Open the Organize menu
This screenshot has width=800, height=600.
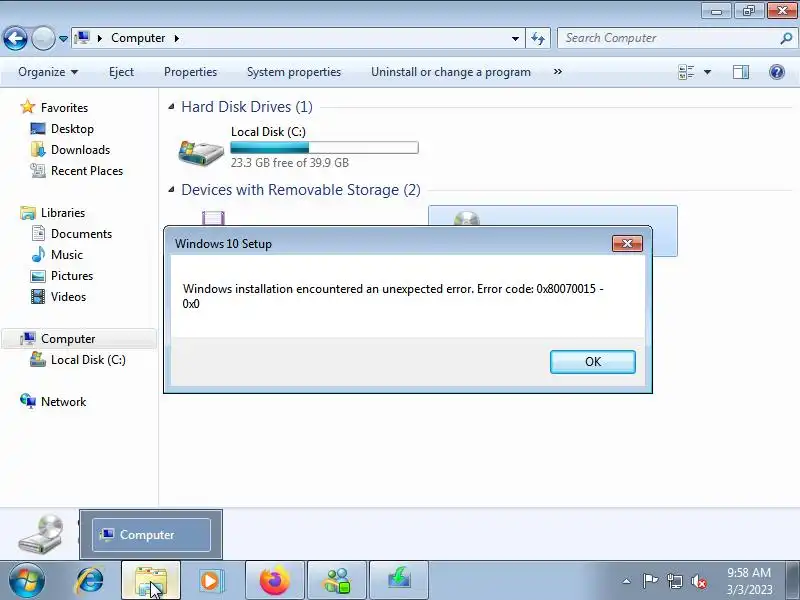[x=48, y=72]
